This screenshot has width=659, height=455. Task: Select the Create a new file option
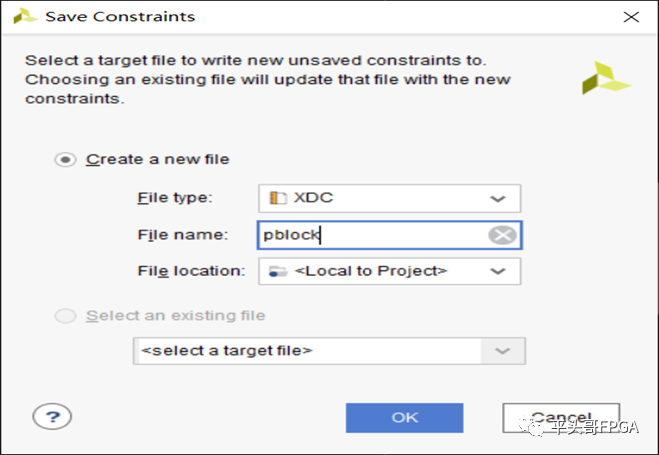(66, 159)
